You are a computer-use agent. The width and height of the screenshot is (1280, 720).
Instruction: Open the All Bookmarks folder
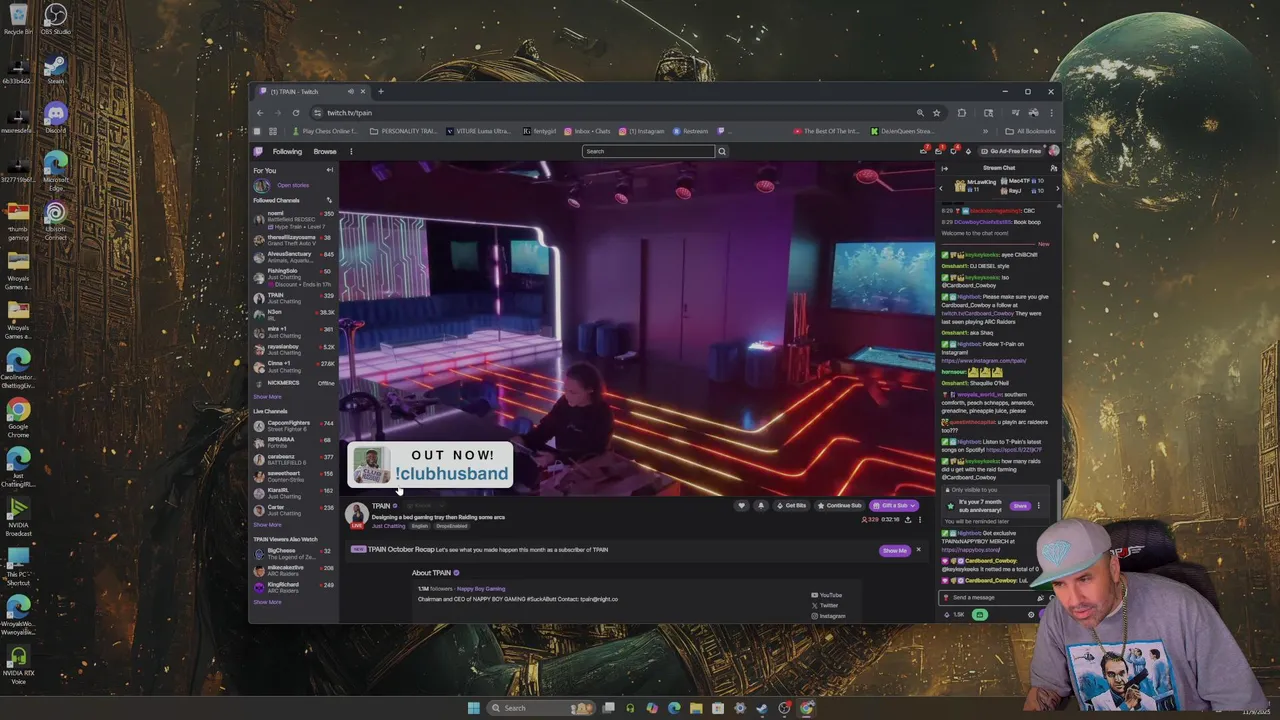(x=1030, y=131)
